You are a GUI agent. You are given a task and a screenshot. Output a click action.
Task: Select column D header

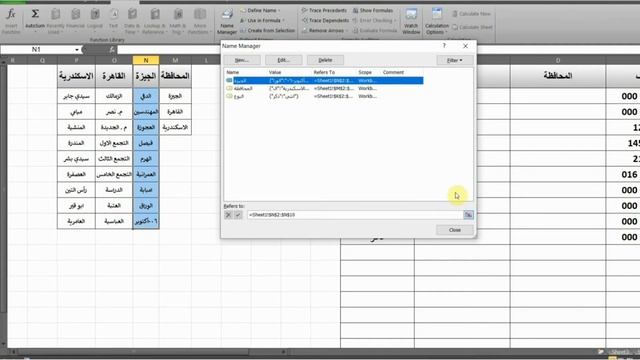tap(558, 60)
